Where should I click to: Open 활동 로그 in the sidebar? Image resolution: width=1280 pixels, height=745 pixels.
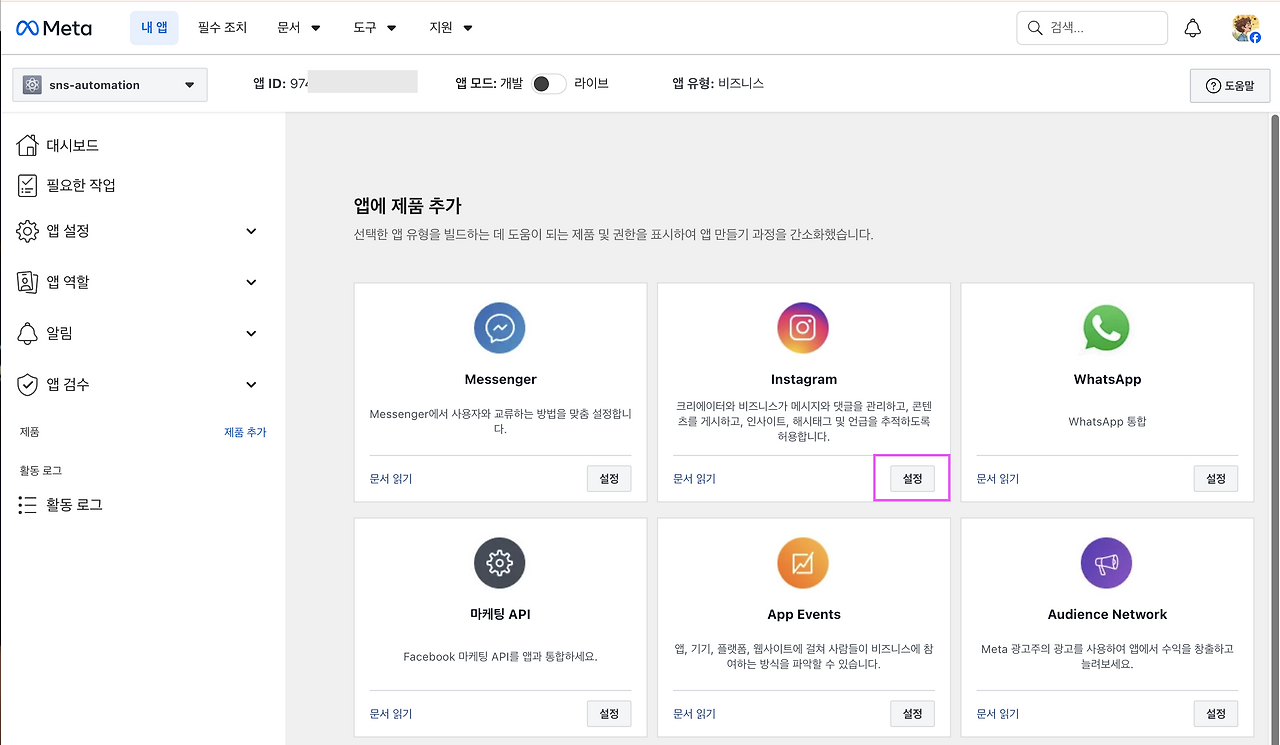click(x=74, y=505)
